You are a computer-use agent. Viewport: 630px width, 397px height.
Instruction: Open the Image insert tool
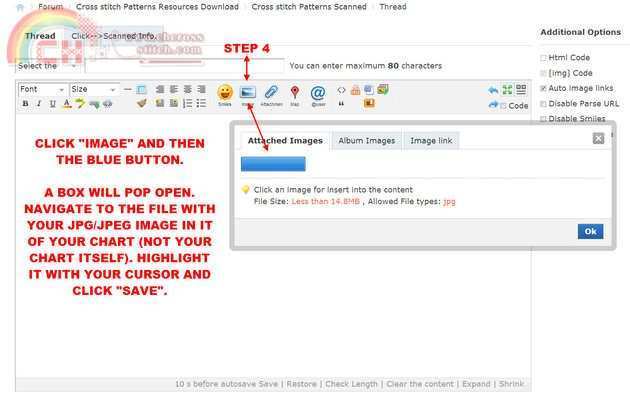(248, 92)
